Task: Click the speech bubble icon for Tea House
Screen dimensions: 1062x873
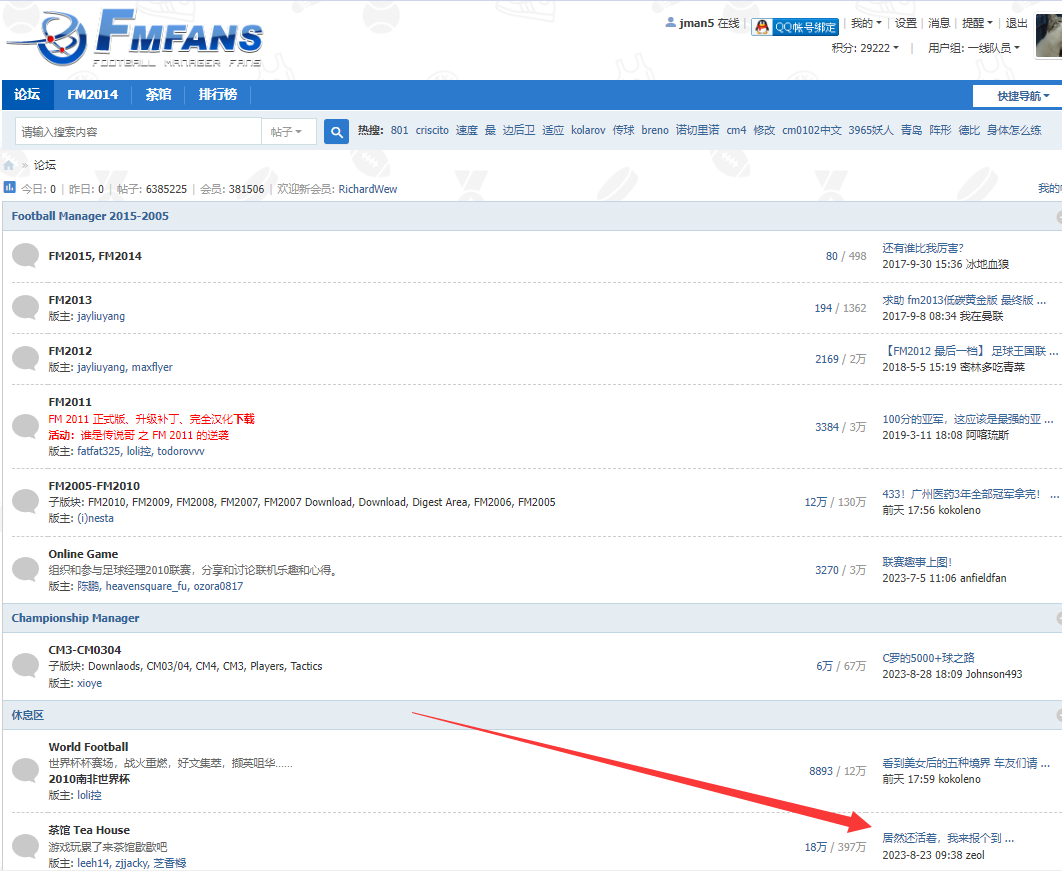Action: (x=26, y=847)
